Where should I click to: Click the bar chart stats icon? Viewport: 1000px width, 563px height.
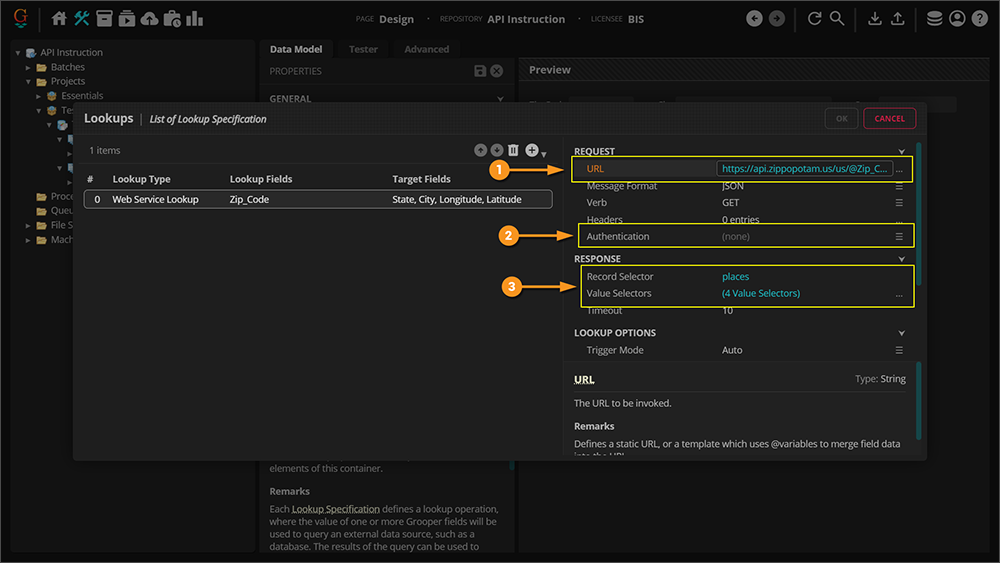(194, 18)
